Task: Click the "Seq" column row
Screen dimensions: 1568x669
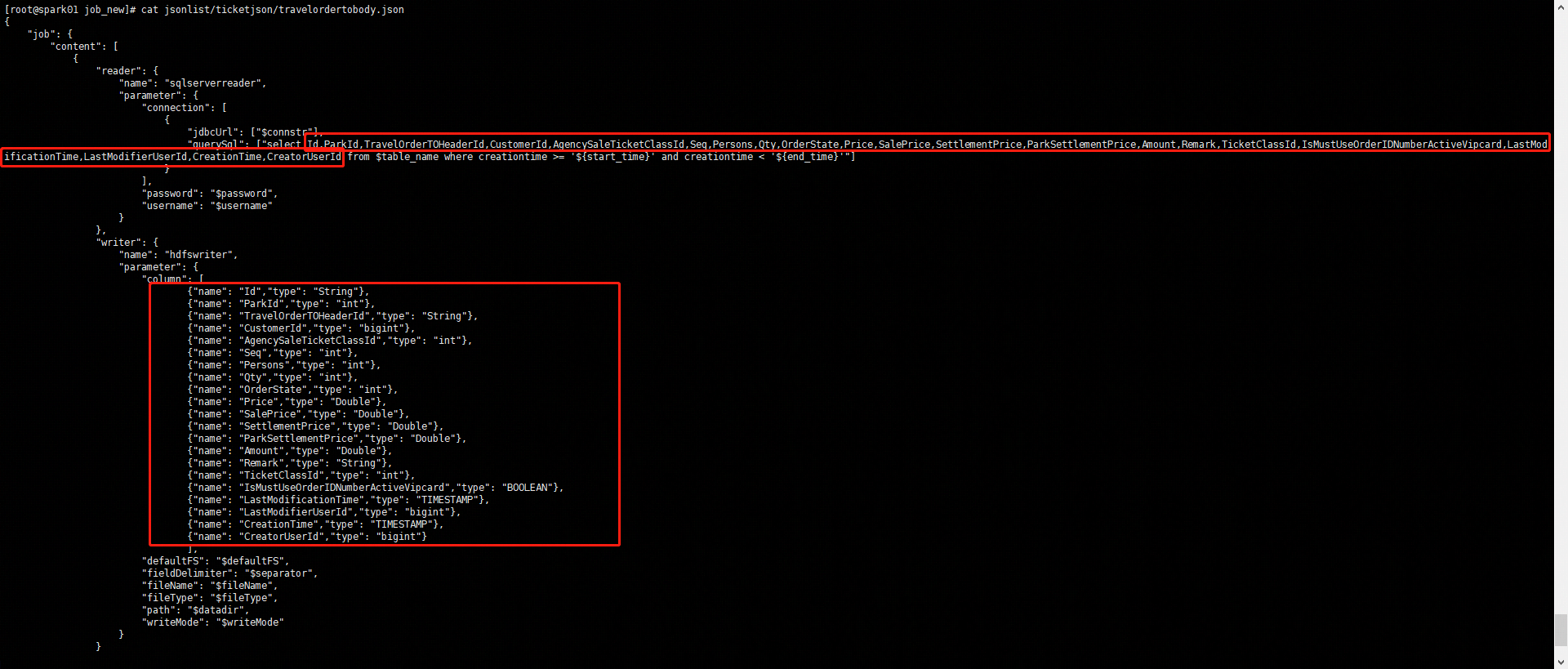Action: [273, 353]
